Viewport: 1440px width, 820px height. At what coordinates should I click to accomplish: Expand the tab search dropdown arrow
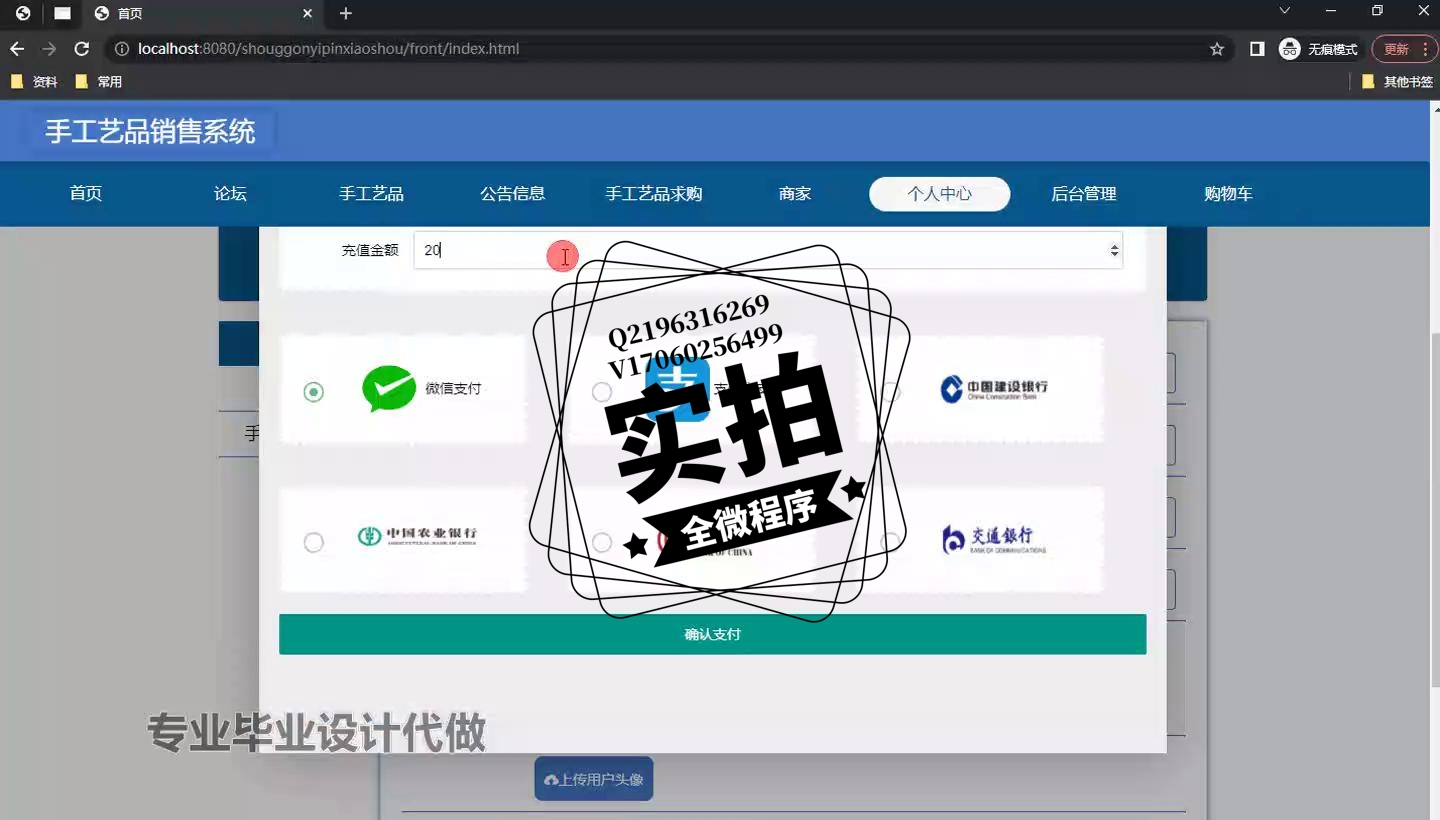(1285, 11)
